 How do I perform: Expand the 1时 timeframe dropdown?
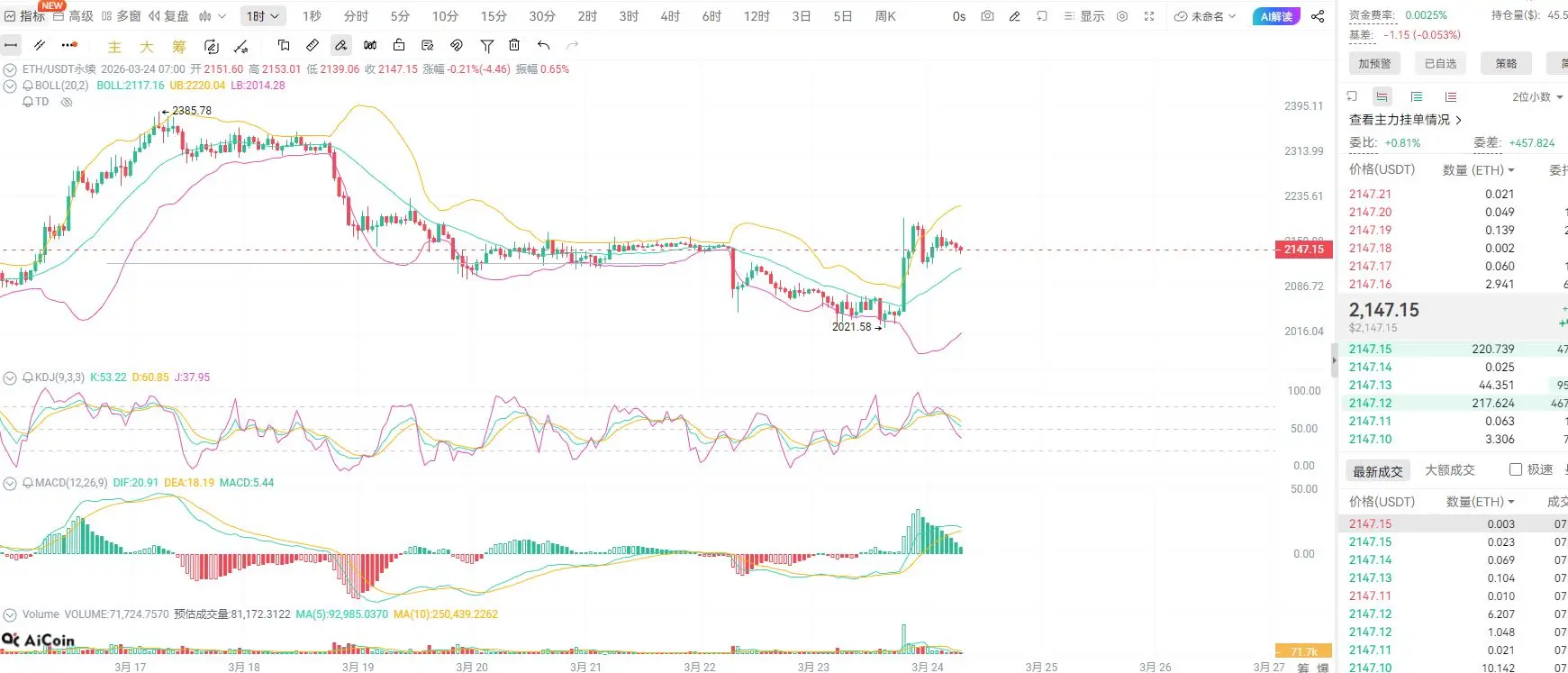point(264,16)
